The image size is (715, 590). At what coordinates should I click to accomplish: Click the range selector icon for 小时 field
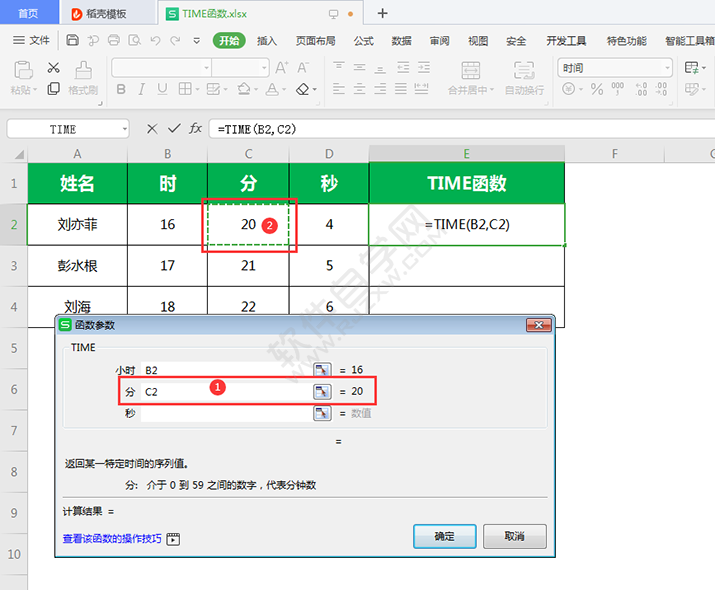[322, 370]
